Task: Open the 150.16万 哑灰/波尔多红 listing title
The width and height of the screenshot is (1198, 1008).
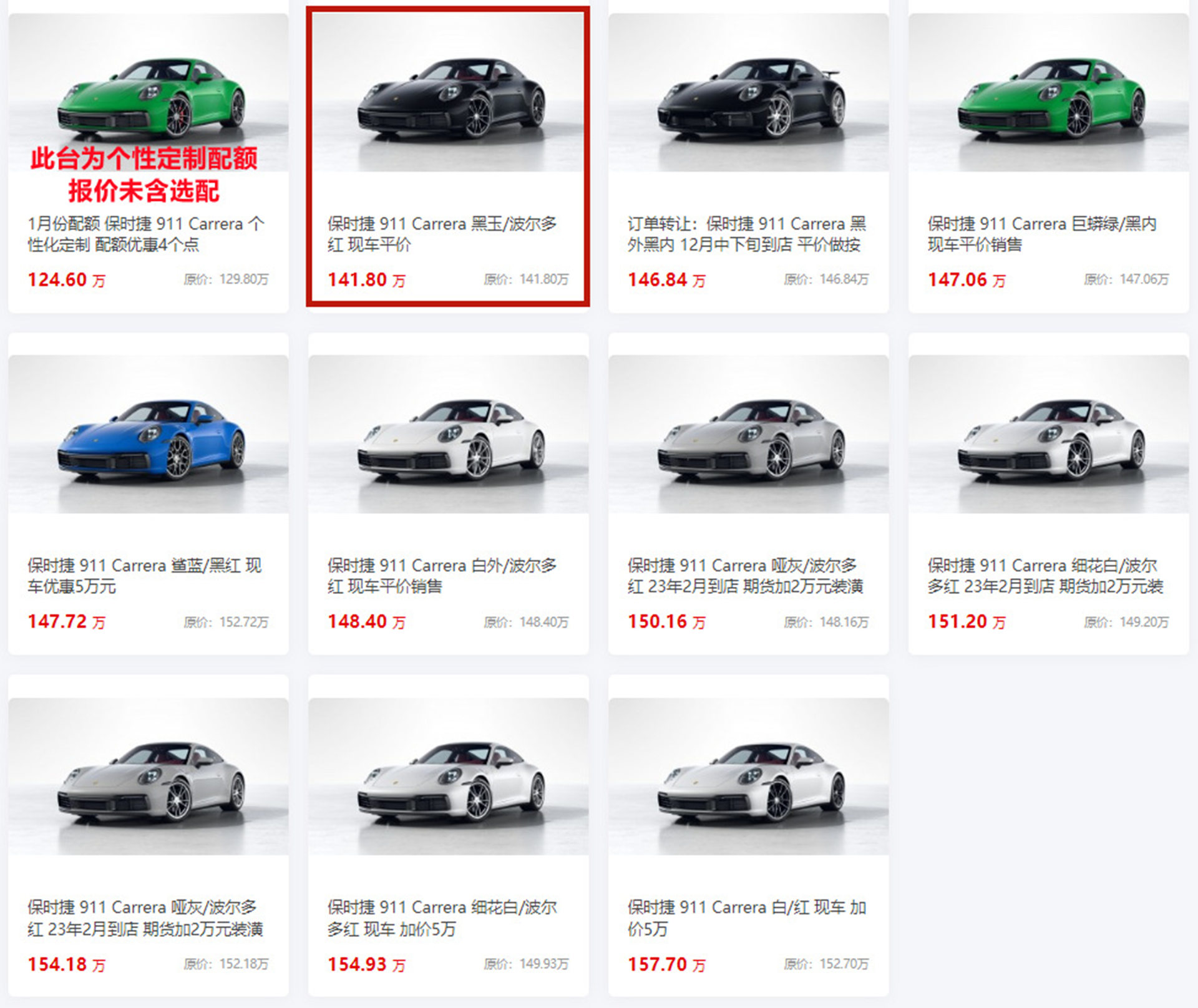Action: pyautogui.click(x=746, y=576)
